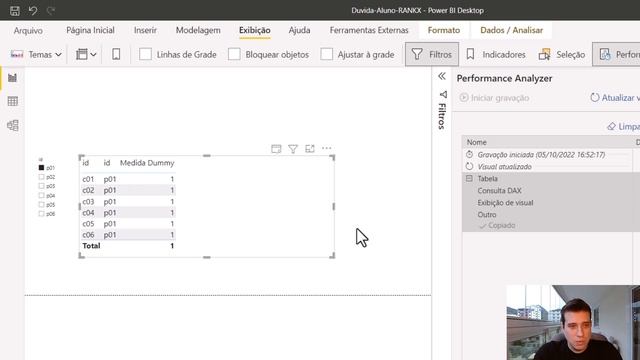Image resolution: width=640 pixels, height=360 pixels.
Task: Click the Seleção pane button
Action: [x=562, y=54]
